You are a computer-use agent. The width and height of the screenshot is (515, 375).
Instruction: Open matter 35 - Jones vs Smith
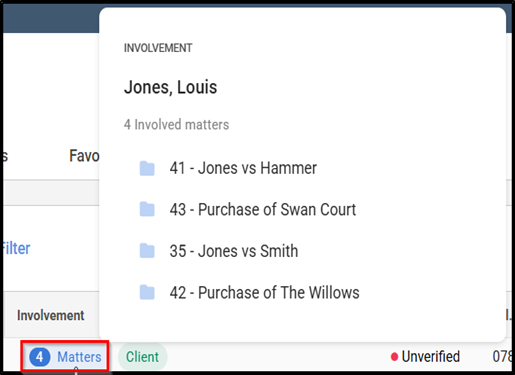coord(234,251)
